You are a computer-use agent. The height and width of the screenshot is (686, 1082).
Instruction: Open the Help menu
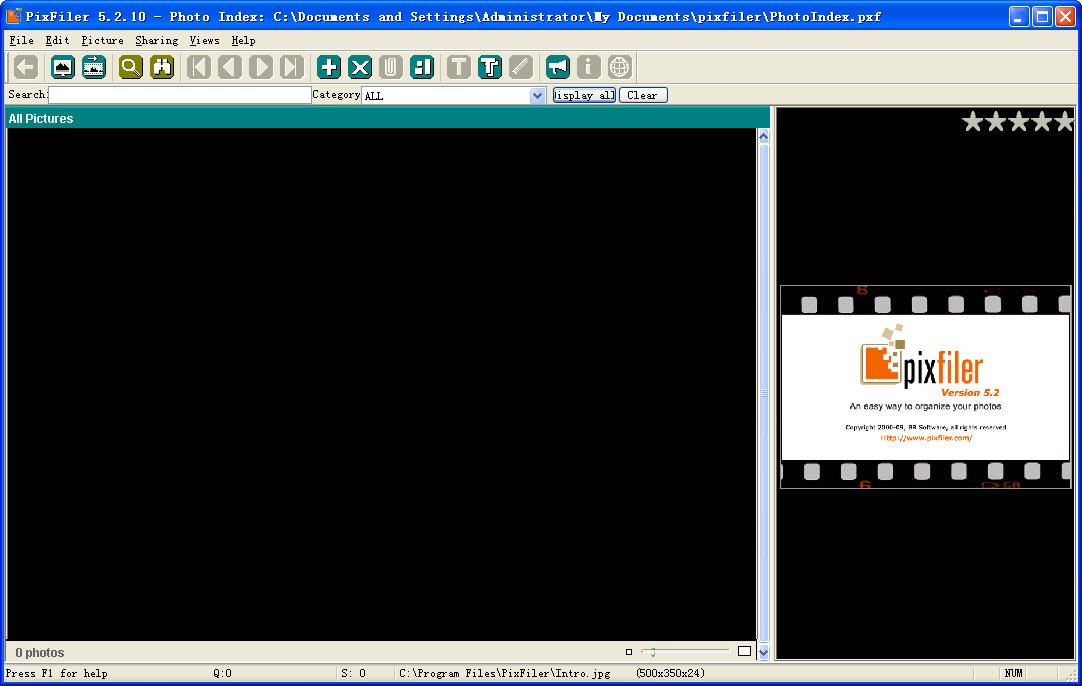(x=244, y=41)
